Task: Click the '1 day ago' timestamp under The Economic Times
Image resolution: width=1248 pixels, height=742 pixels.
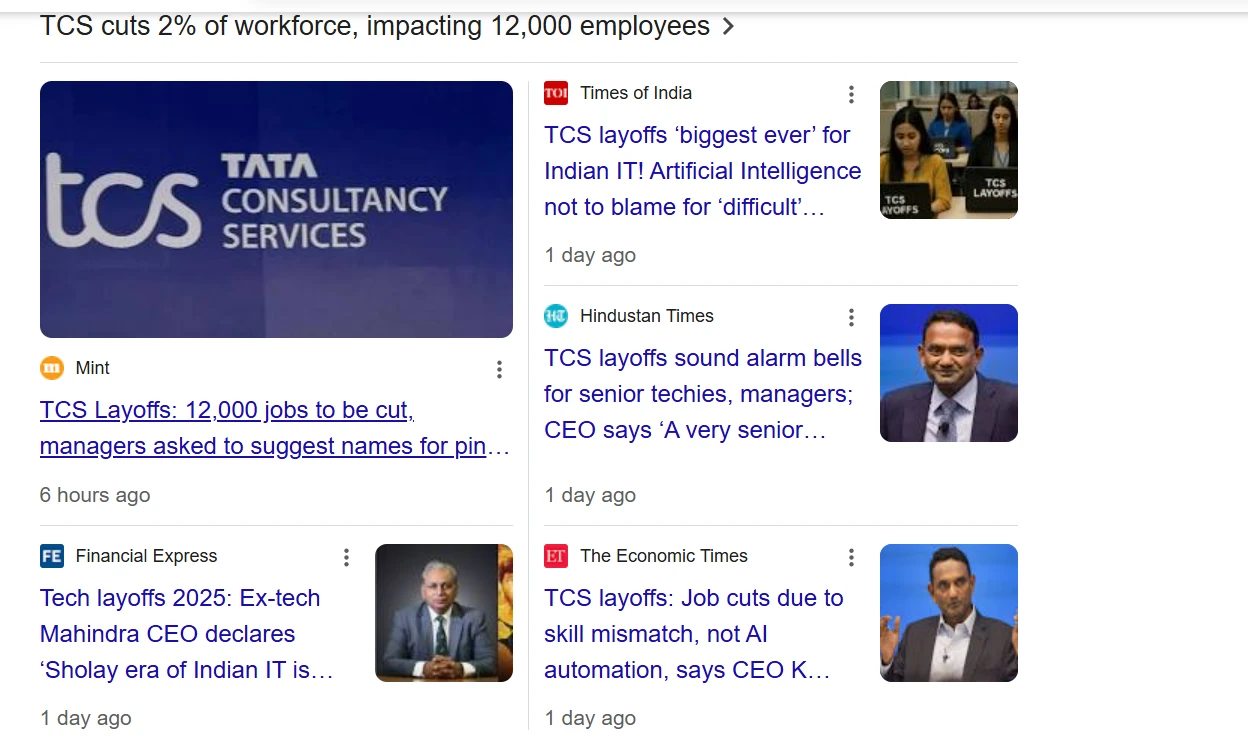Action: pyautogui.click(x=590, y=718)
